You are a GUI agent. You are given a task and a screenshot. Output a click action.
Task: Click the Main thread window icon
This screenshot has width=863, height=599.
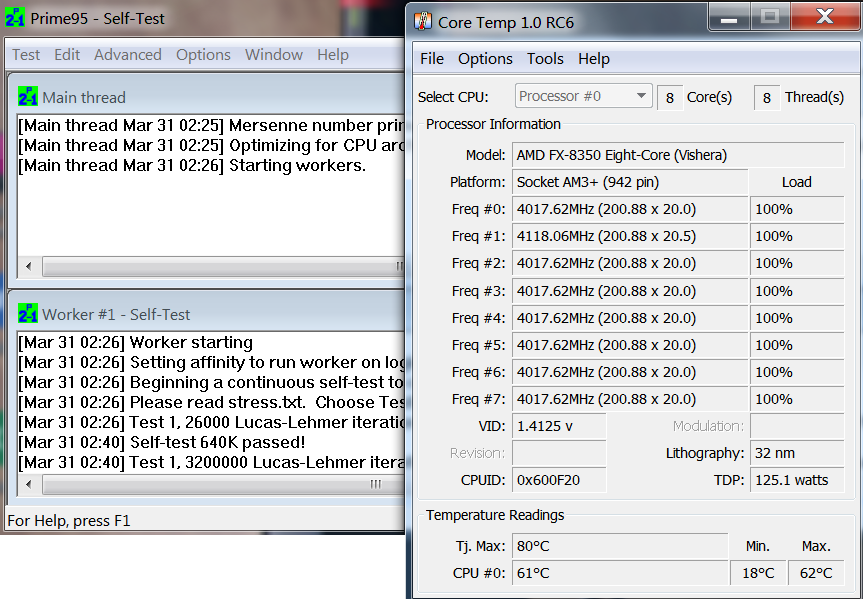28,96
